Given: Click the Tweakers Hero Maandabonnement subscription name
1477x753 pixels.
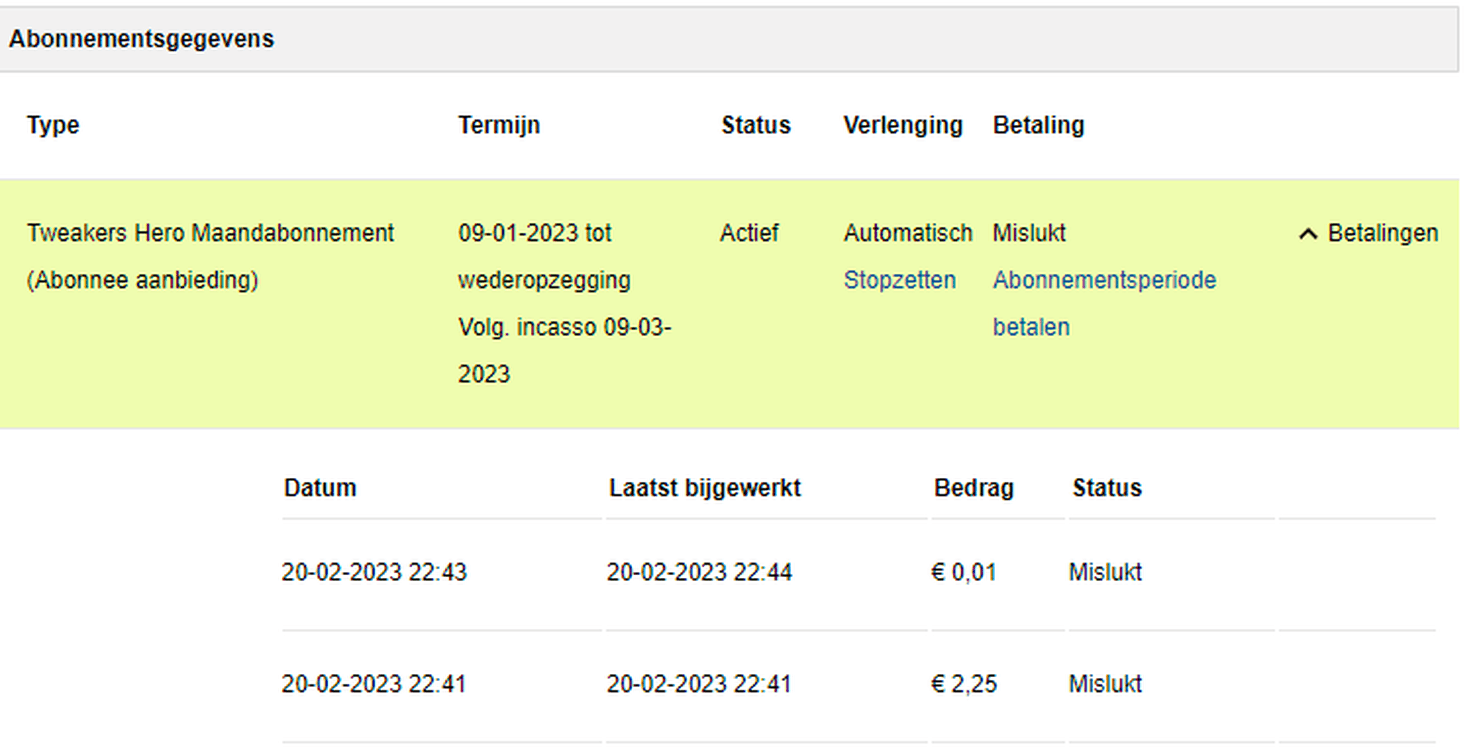Looking at the screenshot, I should point(210,234).
